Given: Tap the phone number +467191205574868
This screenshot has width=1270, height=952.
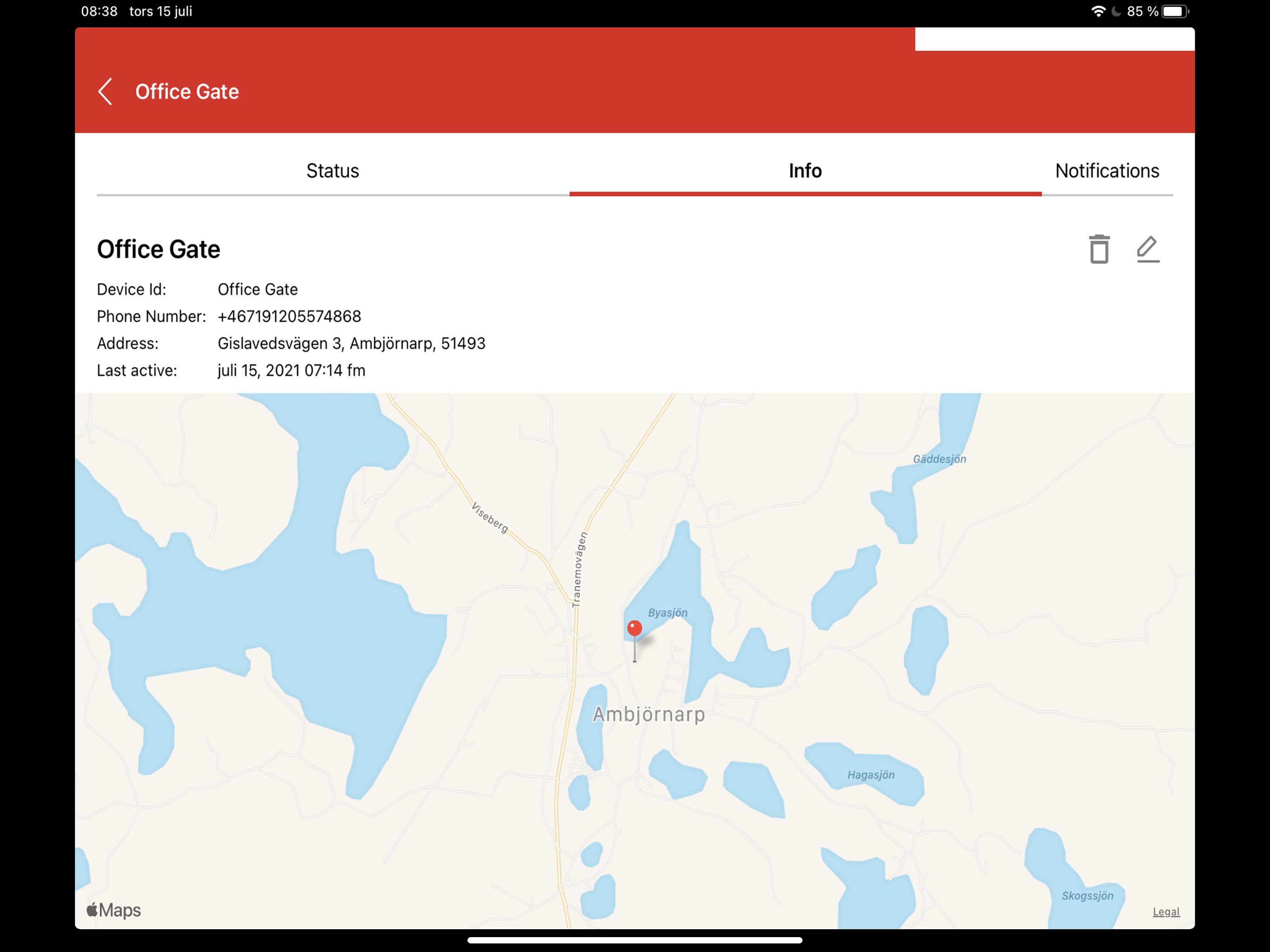Looking at the screenshot, I should click(x=289, y=317).
